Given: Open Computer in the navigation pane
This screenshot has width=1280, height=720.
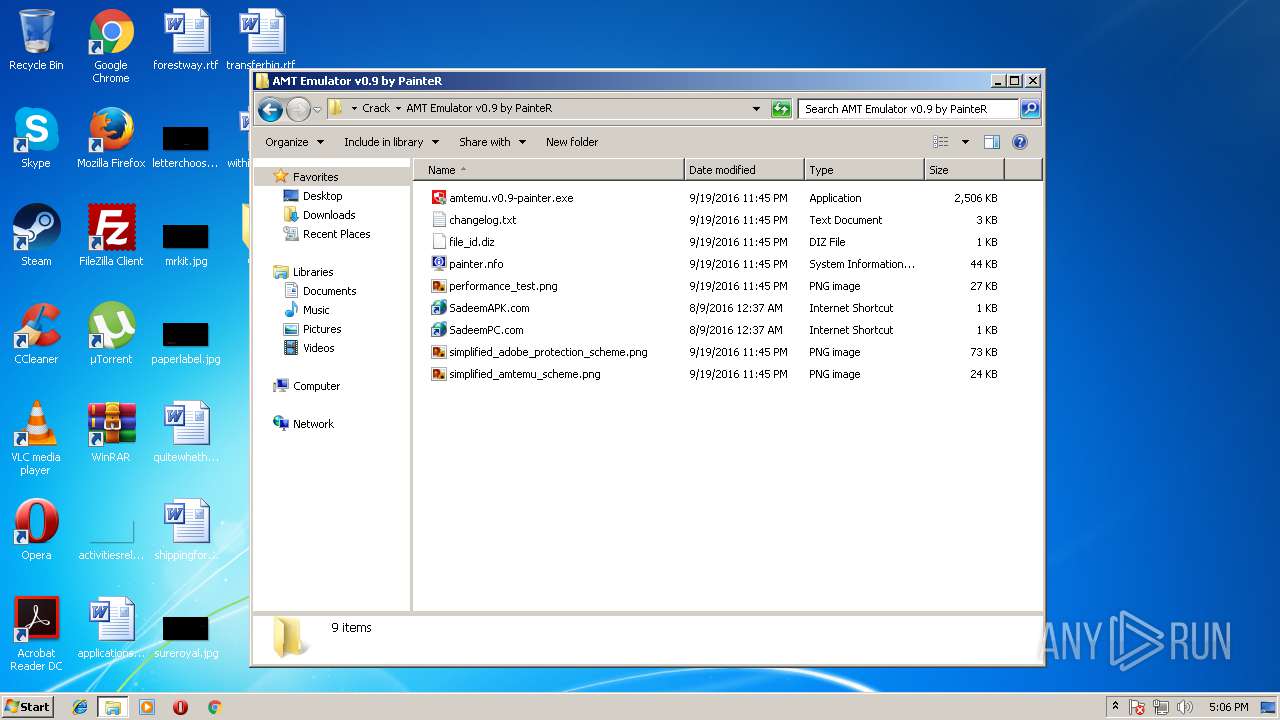Looking at the screenshot, I should [316, 386].
